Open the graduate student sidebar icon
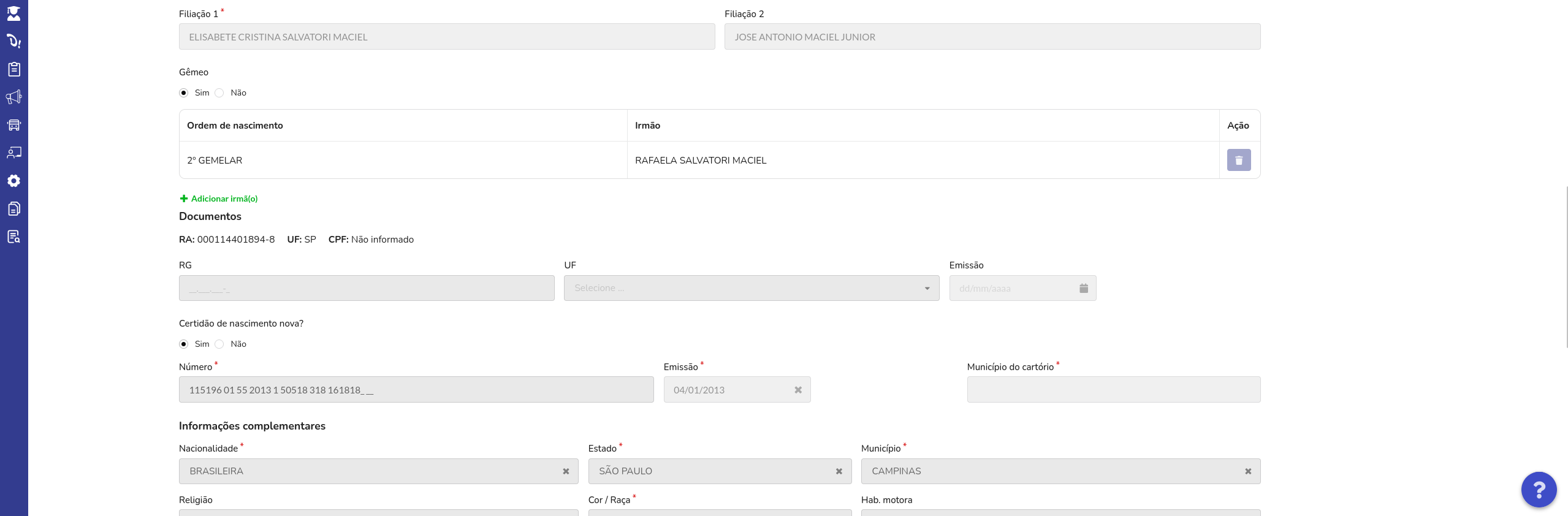Screen dimensions: 1568x516 (x=13, y=13)
